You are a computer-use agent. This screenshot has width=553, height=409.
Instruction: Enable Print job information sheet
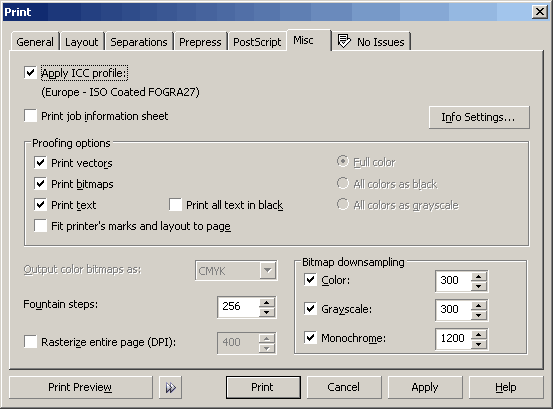pos(30,116)
